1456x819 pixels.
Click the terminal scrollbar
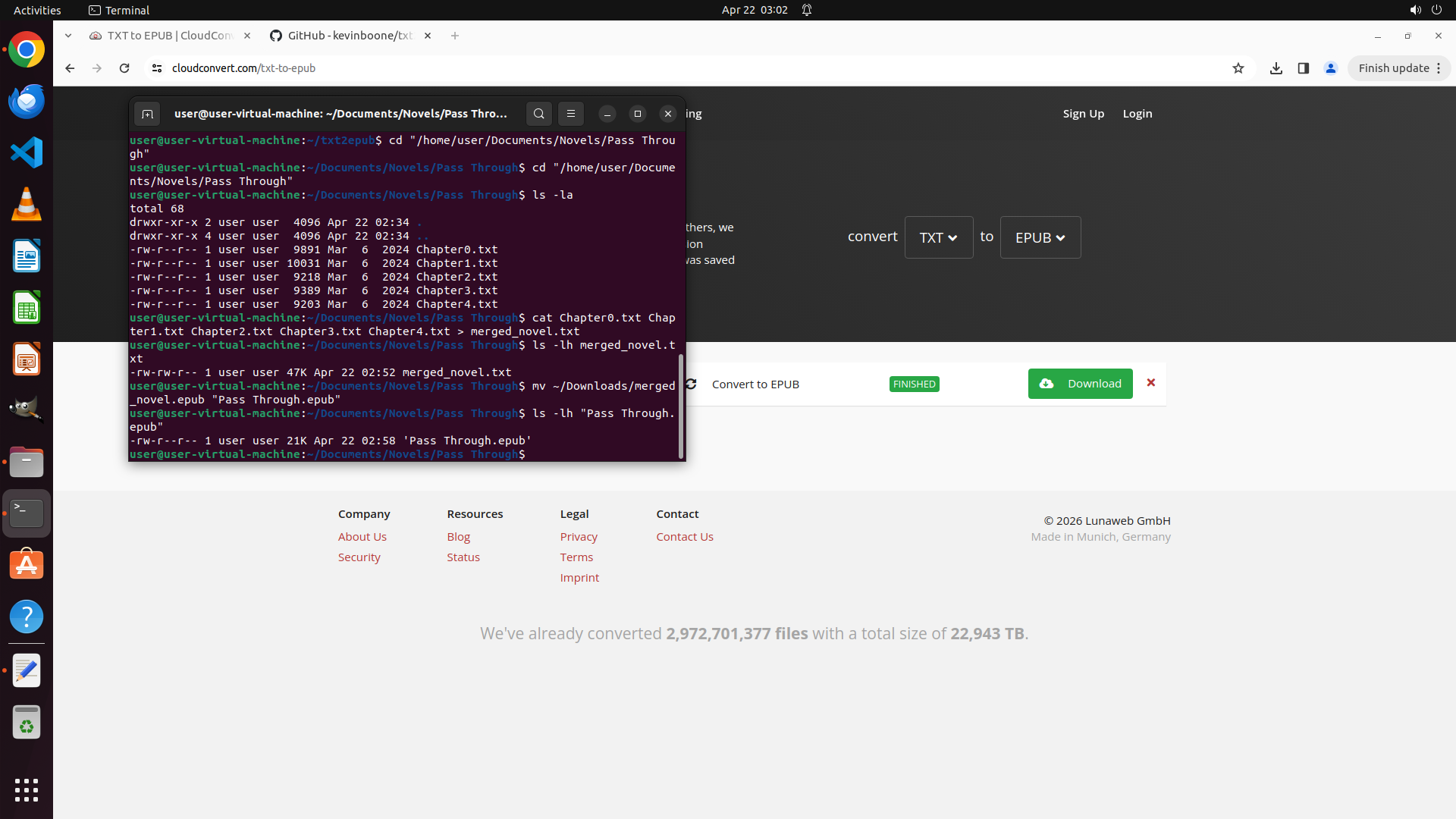click(x=681, y=406)
